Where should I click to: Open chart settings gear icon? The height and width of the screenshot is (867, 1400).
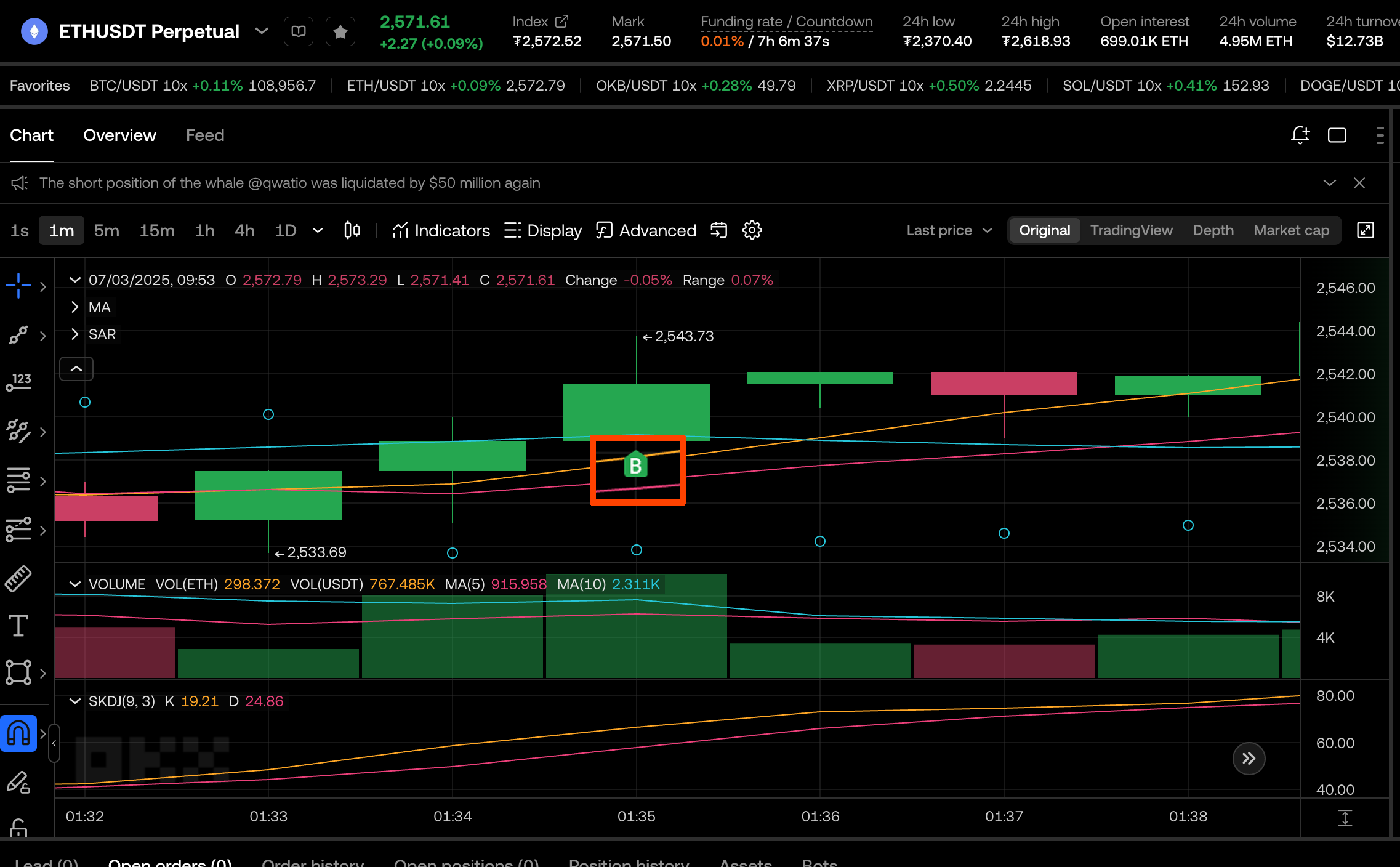click(x=752, y=230)
